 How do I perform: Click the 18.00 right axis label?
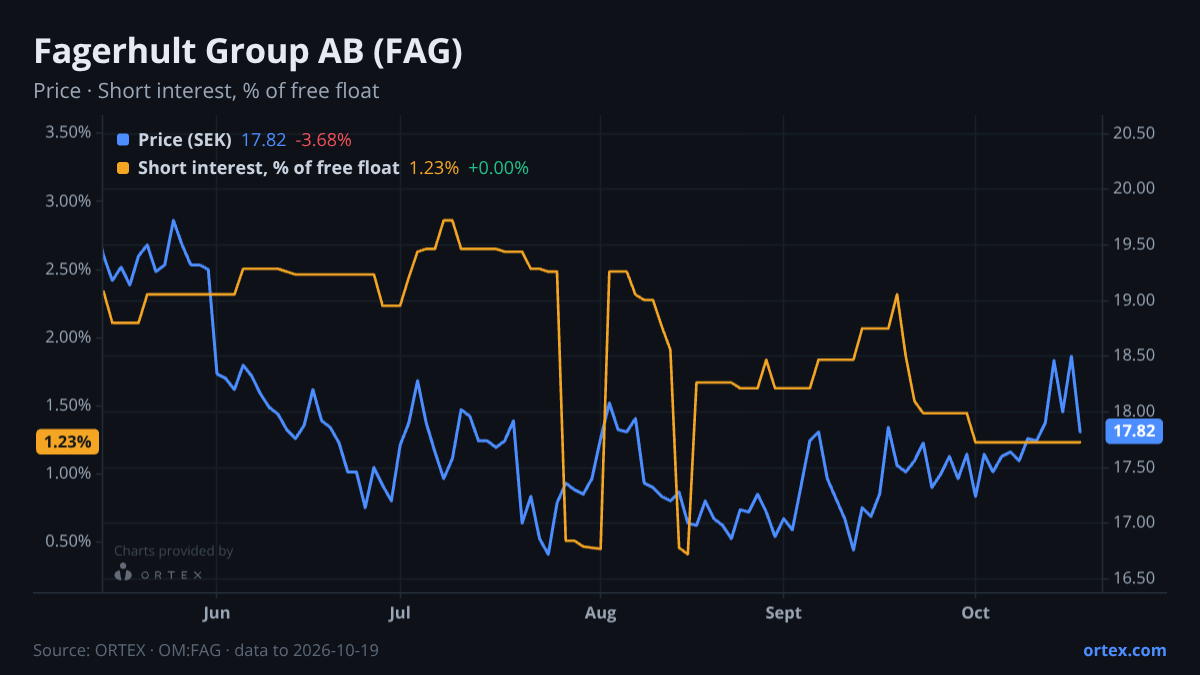1135,411
